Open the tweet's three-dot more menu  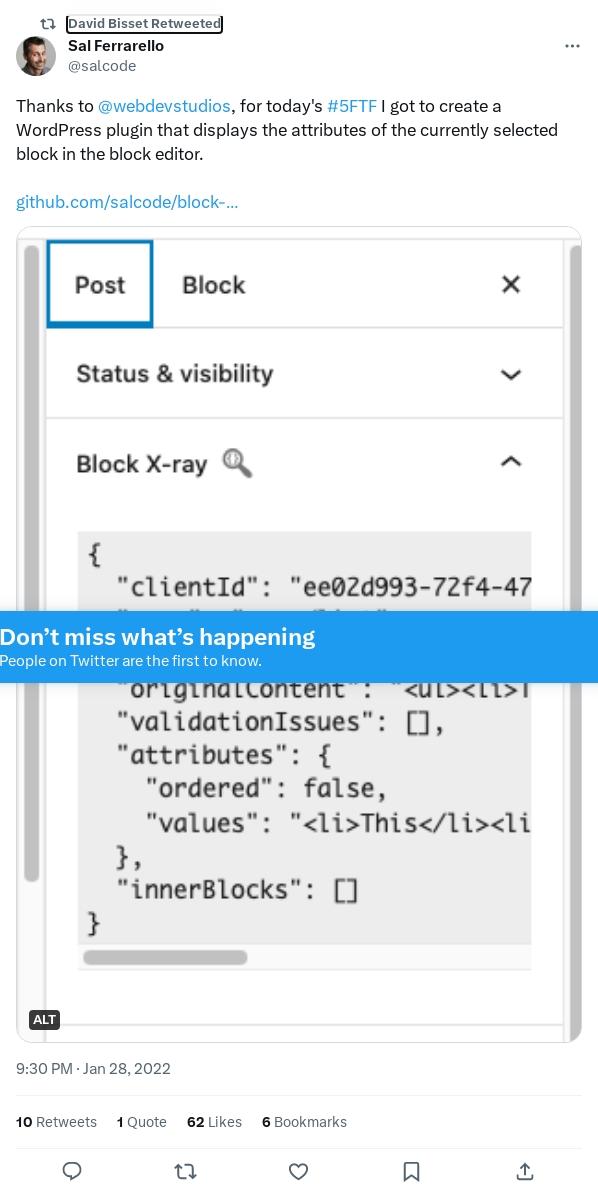click(x=573, y=46)
